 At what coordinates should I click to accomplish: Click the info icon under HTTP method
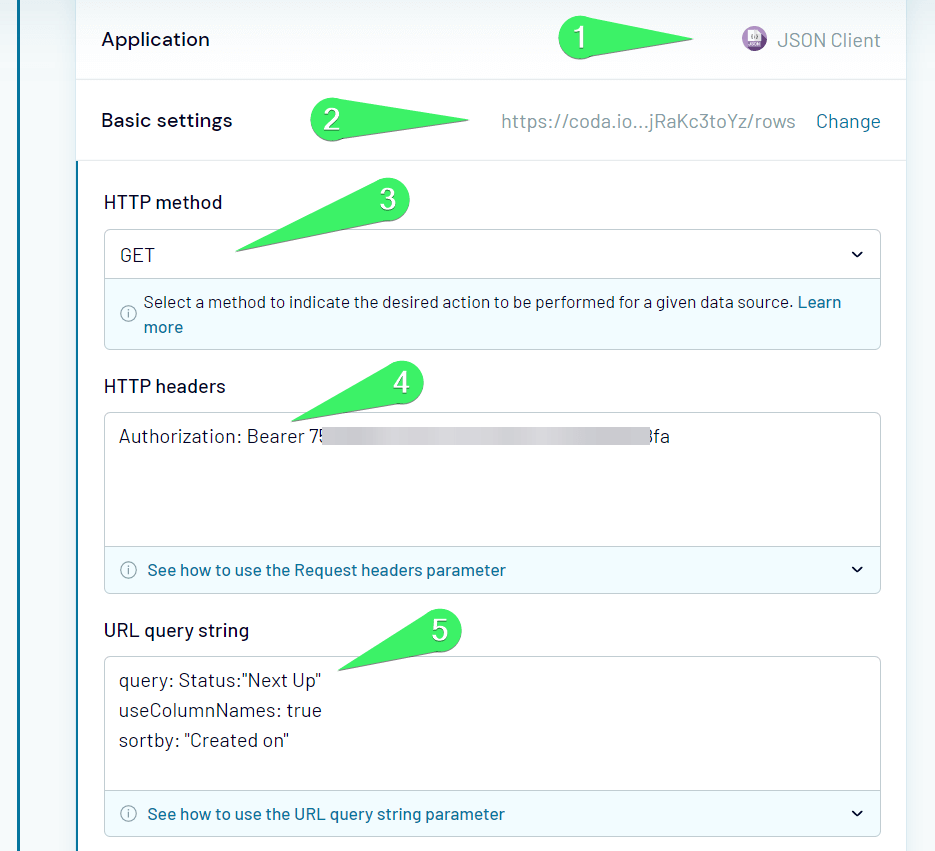point(128,313)
